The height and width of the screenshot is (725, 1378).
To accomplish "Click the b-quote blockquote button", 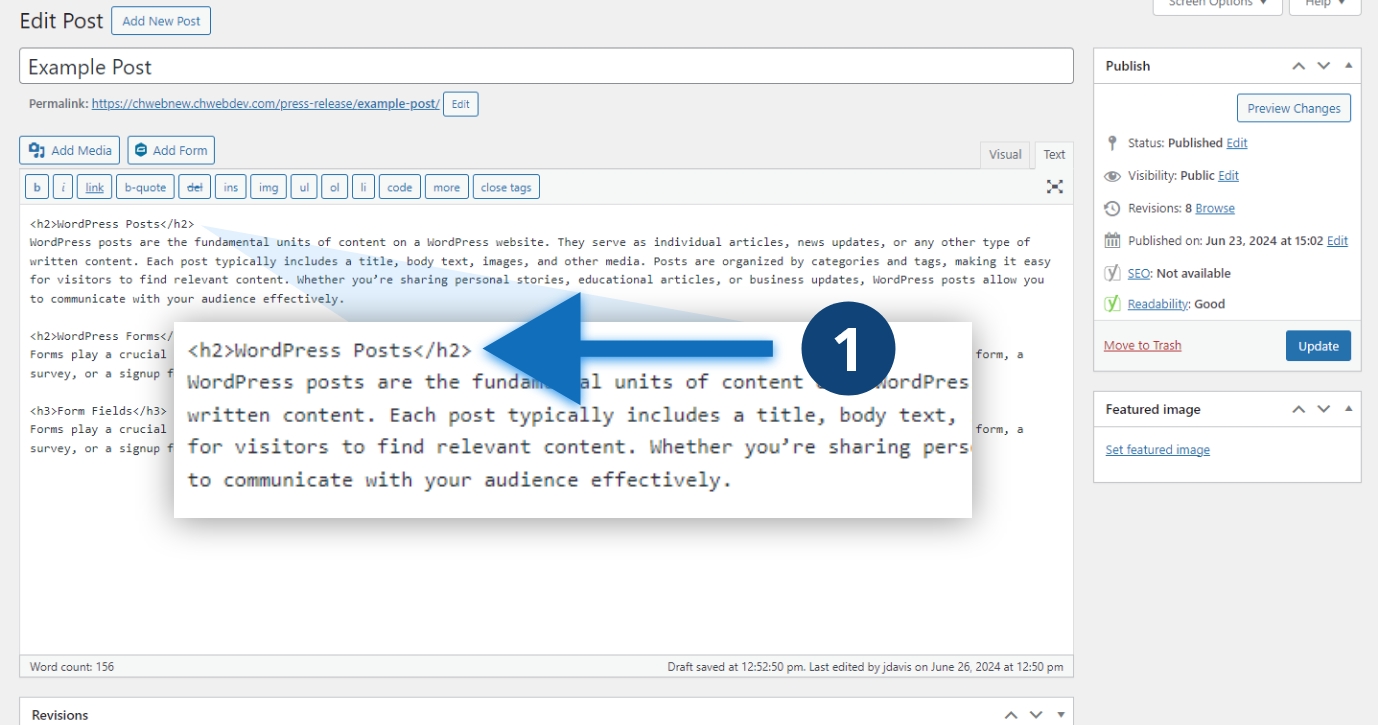I will pos(145,187).
